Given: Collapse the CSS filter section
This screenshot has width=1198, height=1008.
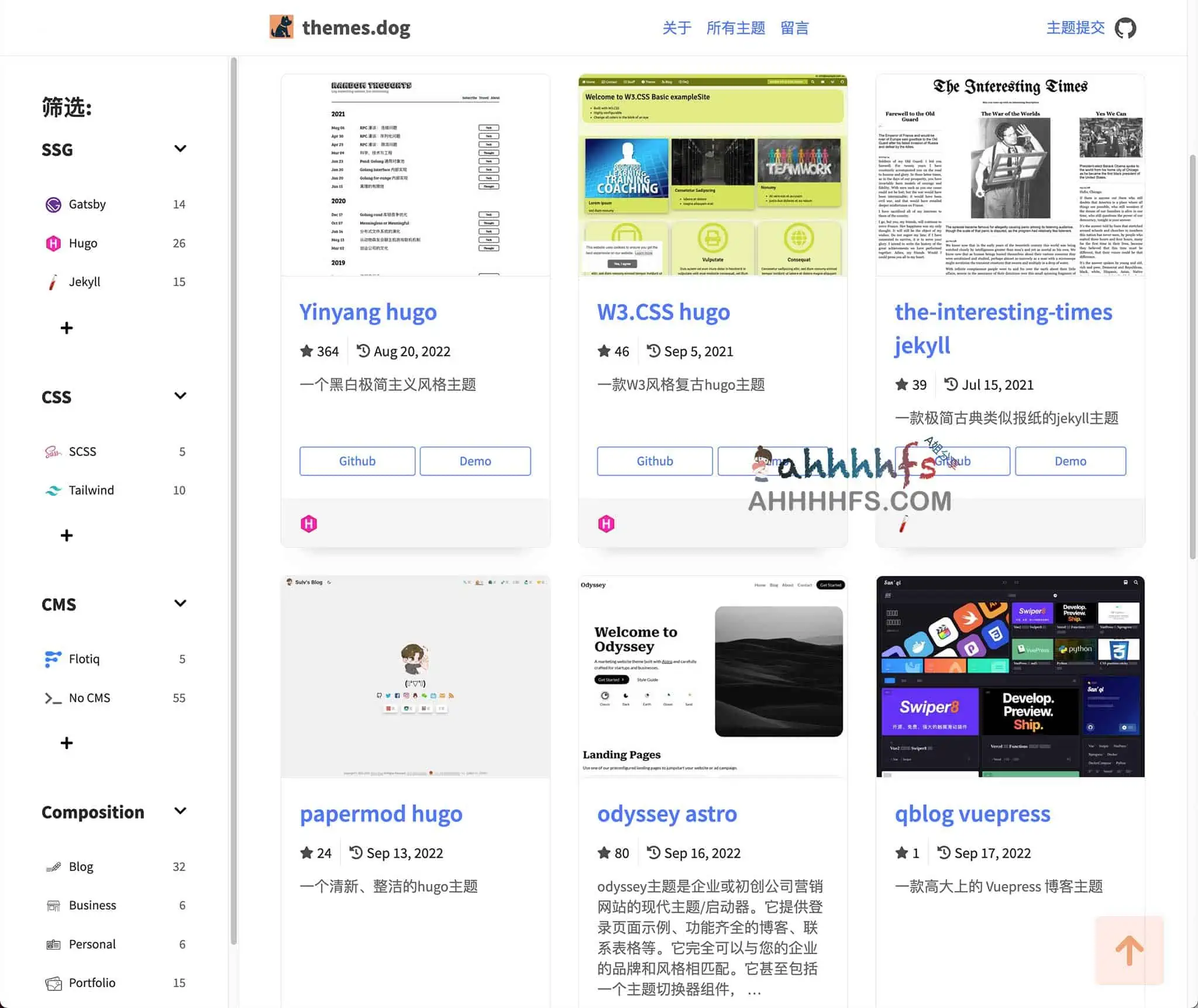Looking at the screenshot, I should tap(180, 396).
